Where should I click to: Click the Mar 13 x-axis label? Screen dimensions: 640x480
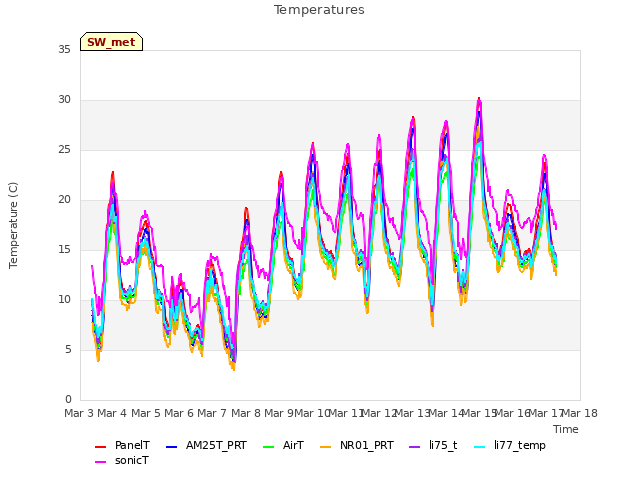(412, 413)
